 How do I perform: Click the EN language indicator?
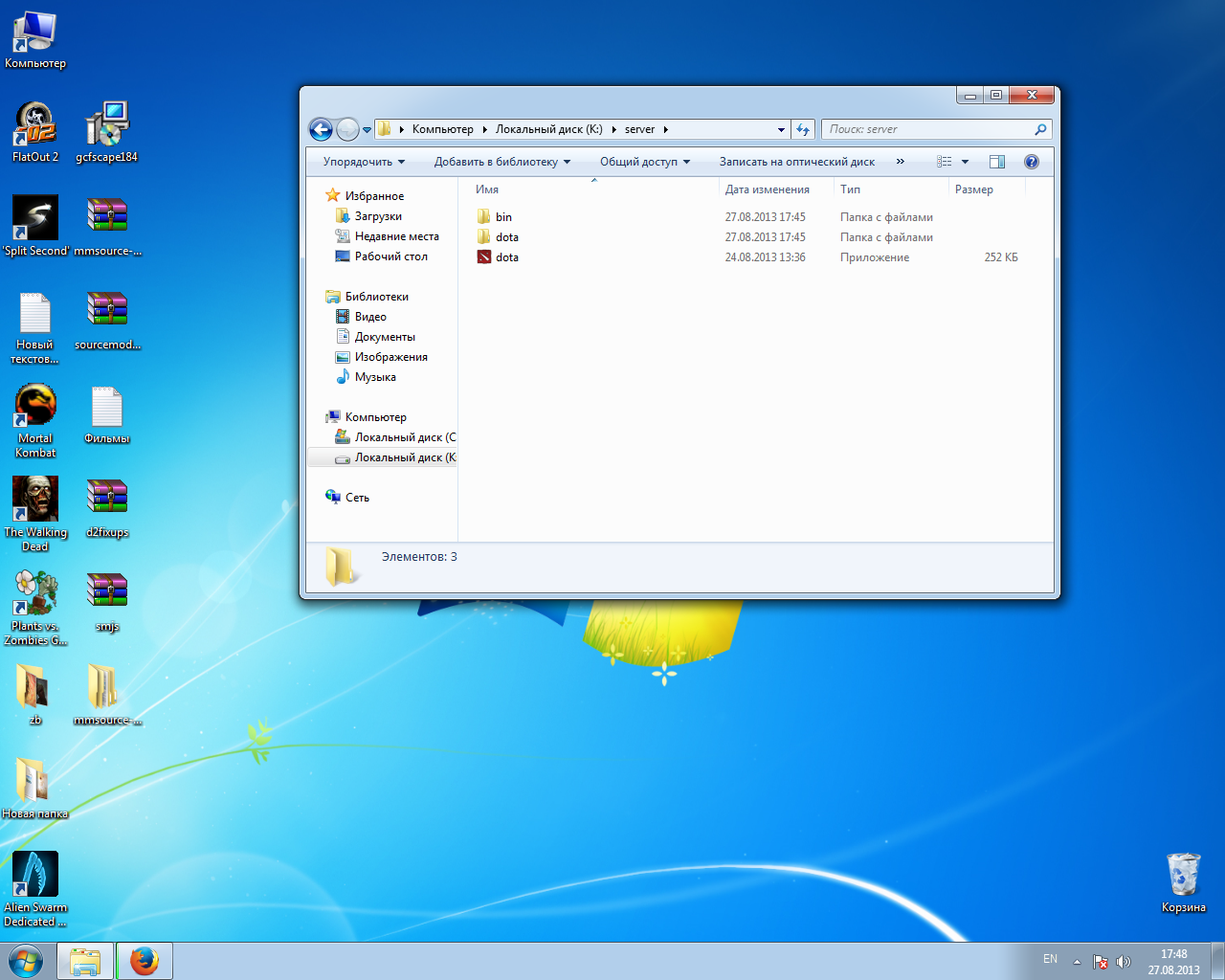[x=1050, y=959]
